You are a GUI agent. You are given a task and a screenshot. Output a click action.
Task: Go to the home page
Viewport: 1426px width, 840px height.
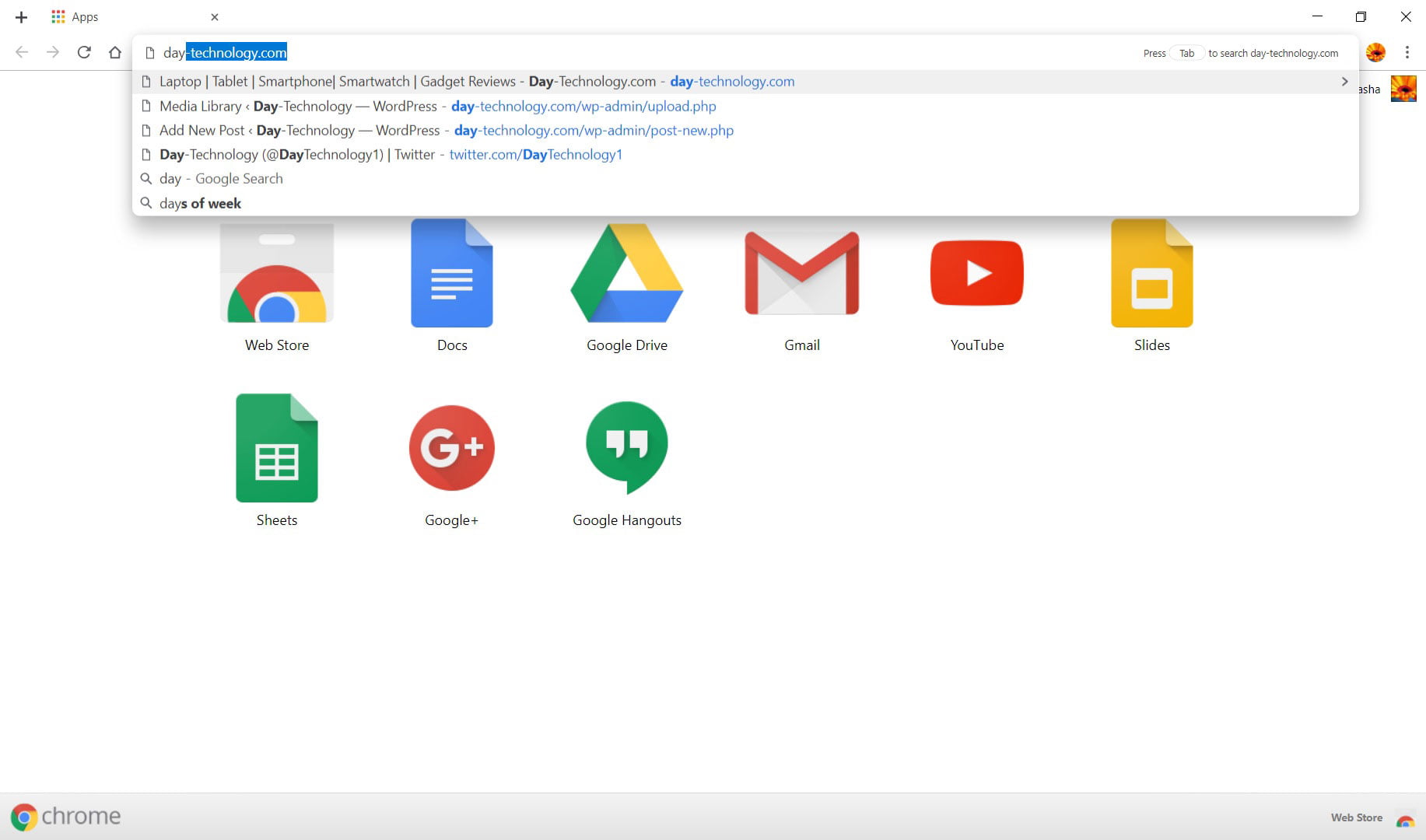[115, 52]
